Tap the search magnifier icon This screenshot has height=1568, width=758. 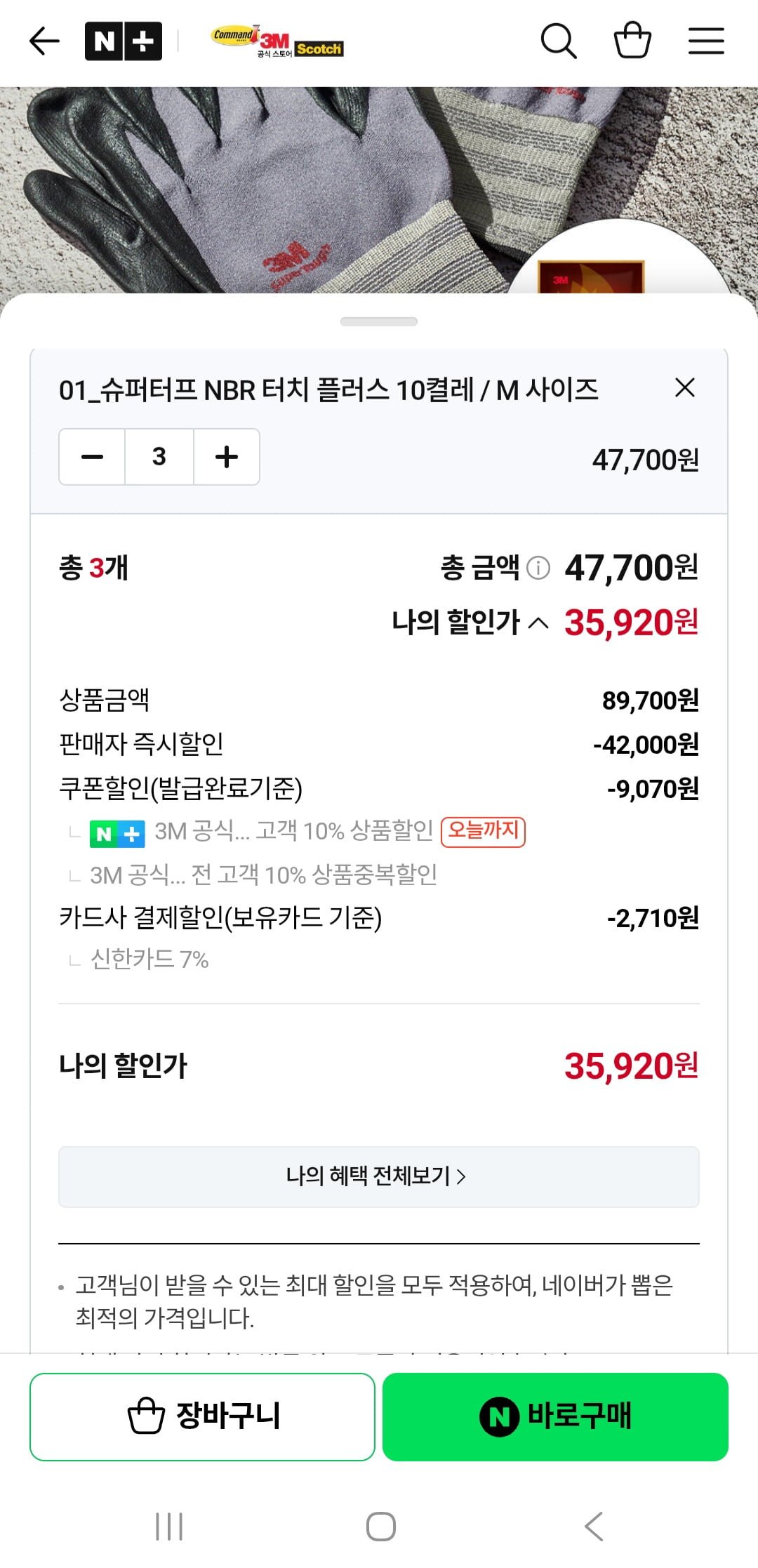[558, 41]
